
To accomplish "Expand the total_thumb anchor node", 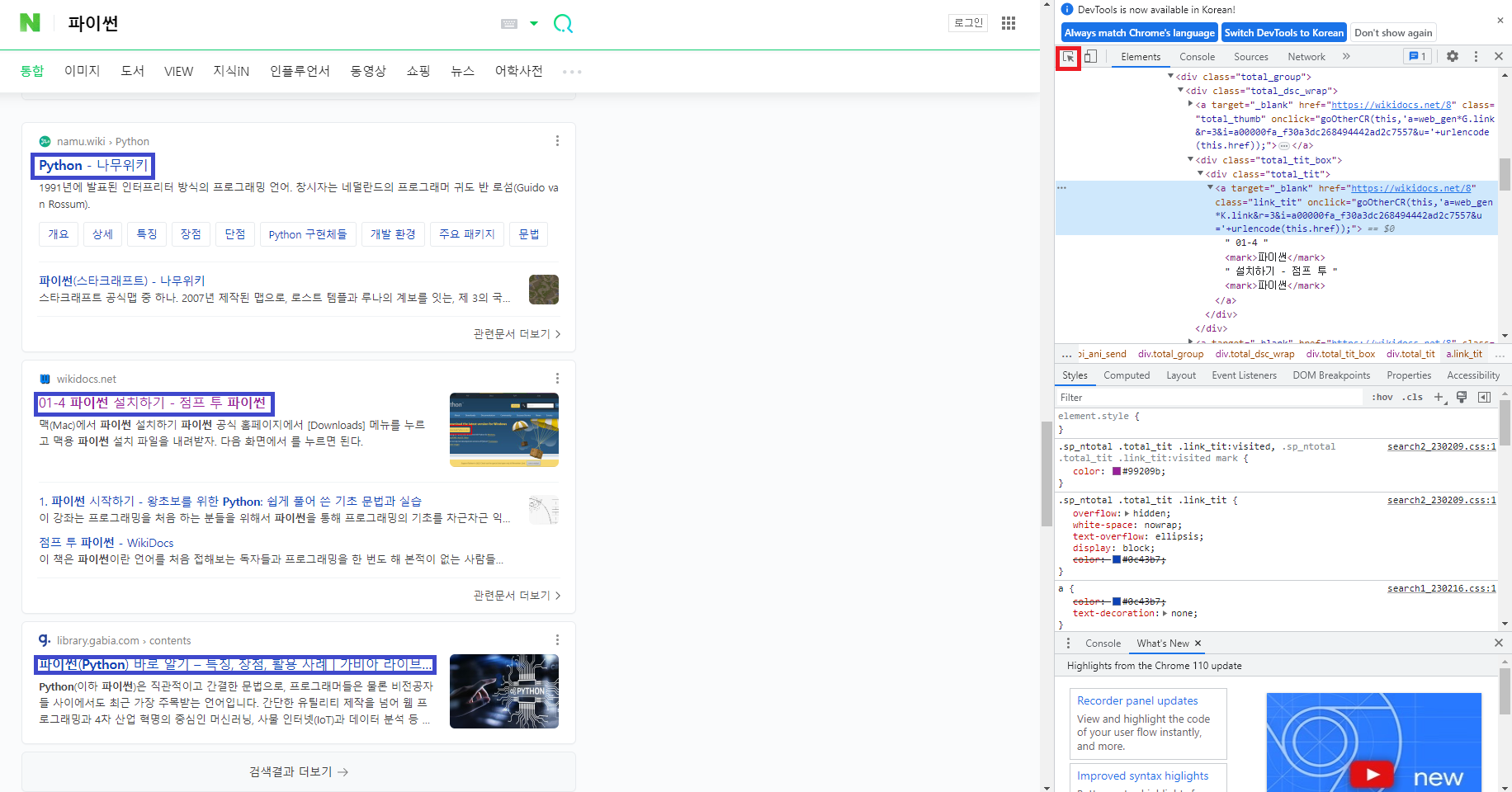I will tap(1190, 105).
